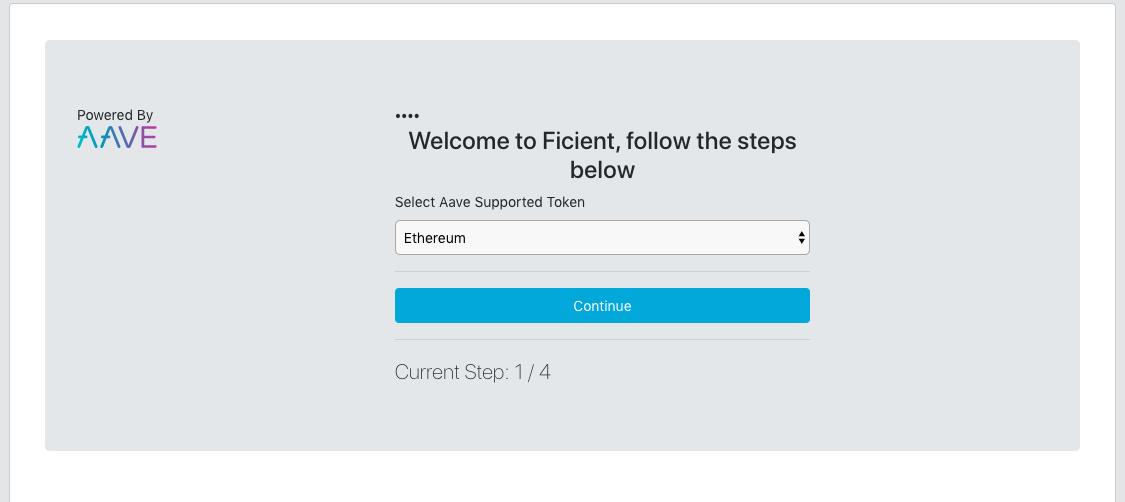Image resolution: width=1125 pixels, height=502 pixels.
Task: Click the up-down arrows on token selector
Action: (801, 238)
